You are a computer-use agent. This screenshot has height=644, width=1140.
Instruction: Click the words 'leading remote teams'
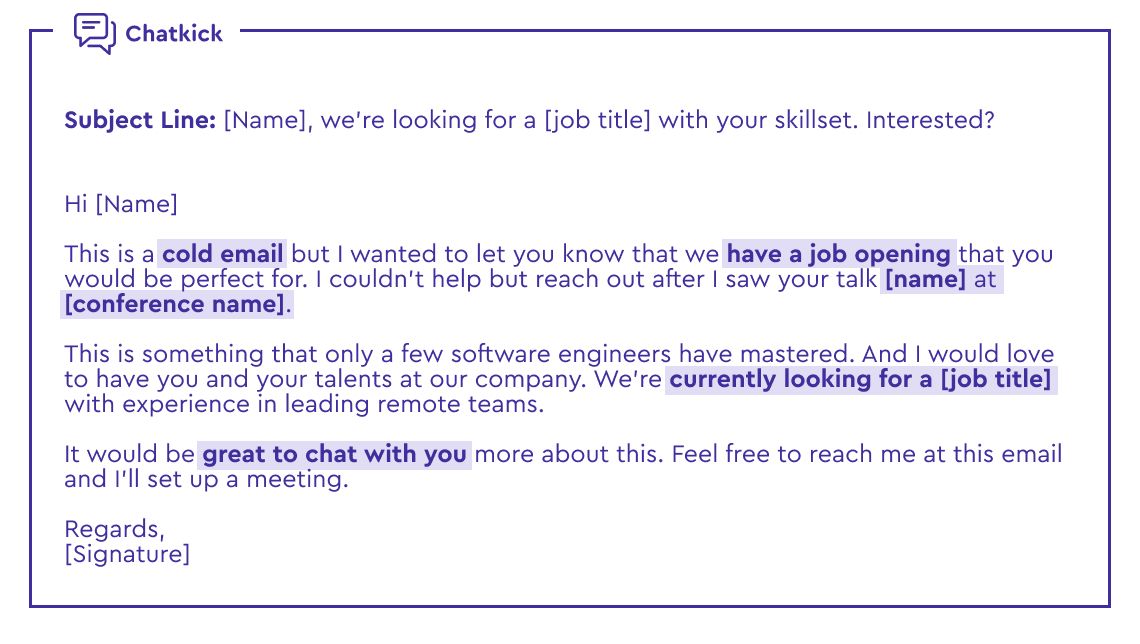click(413, 404)
